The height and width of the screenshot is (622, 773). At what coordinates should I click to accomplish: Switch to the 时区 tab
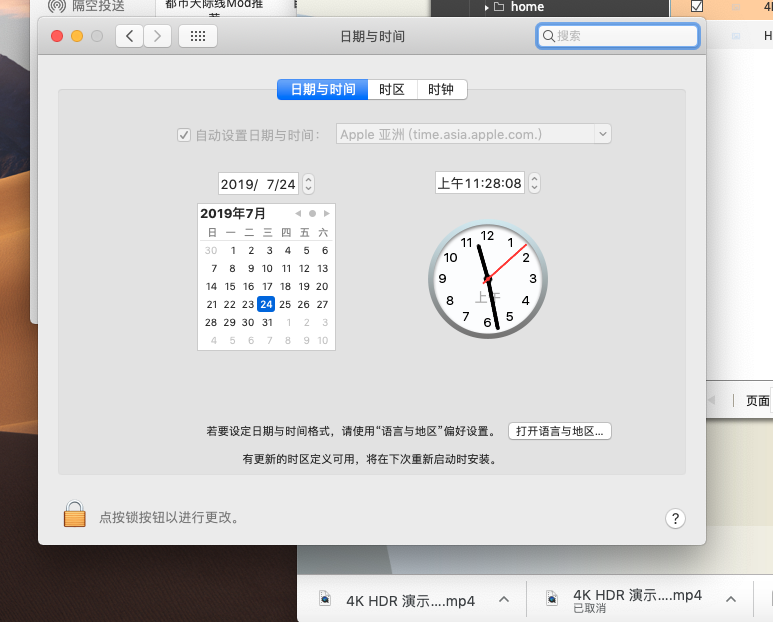coord(392,90)
